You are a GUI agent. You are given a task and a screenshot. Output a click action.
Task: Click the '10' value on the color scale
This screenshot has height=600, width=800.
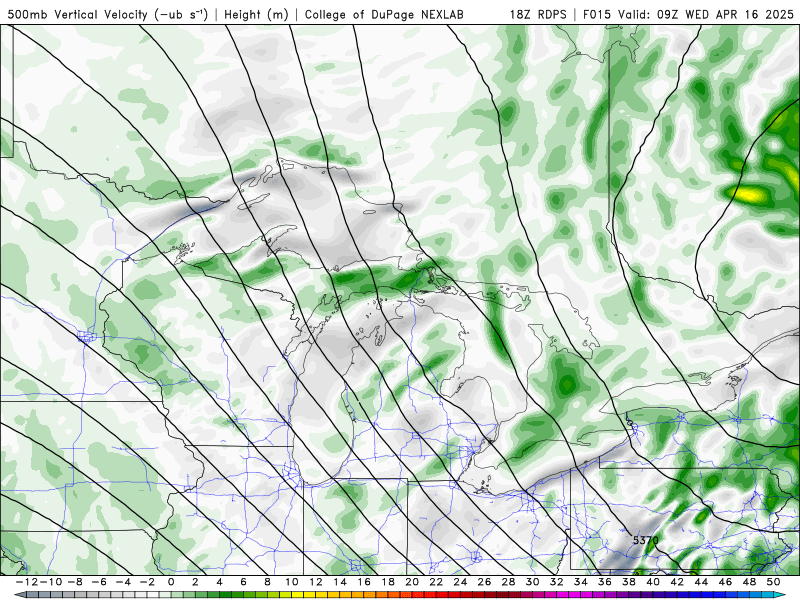pos(291,582)
